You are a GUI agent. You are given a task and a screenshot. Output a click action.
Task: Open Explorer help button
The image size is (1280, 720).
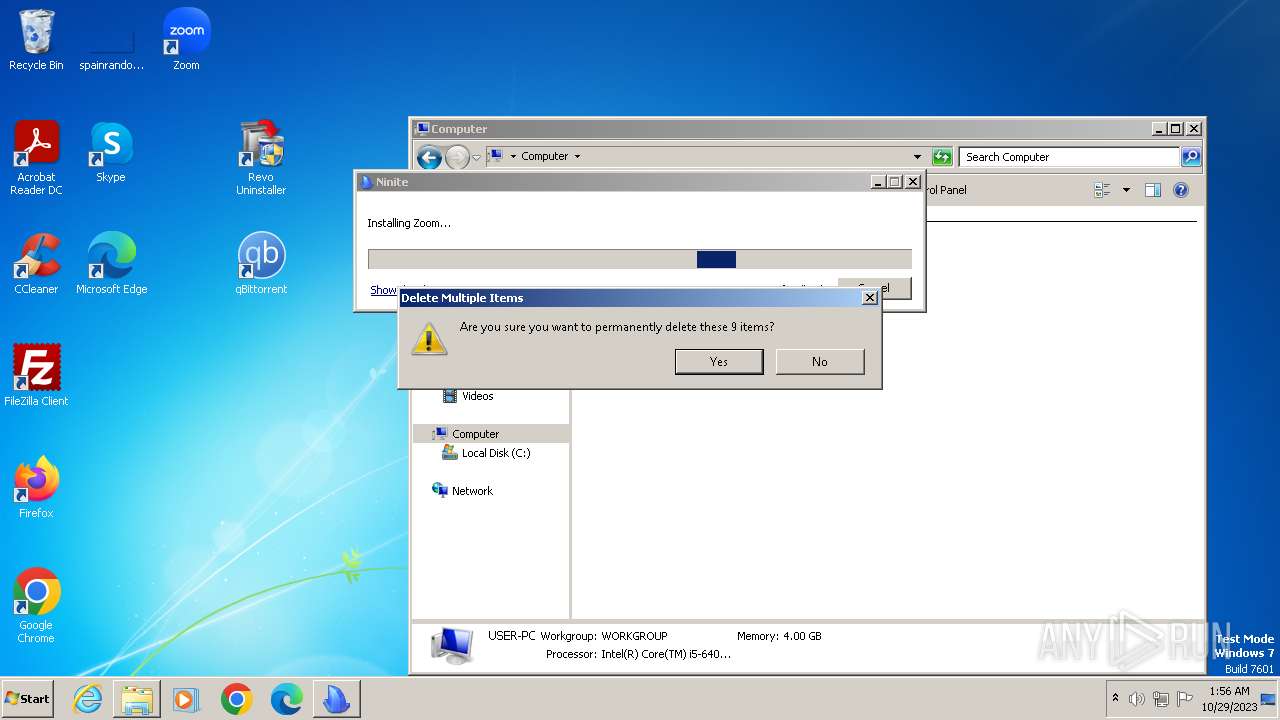coord(1181,190)
